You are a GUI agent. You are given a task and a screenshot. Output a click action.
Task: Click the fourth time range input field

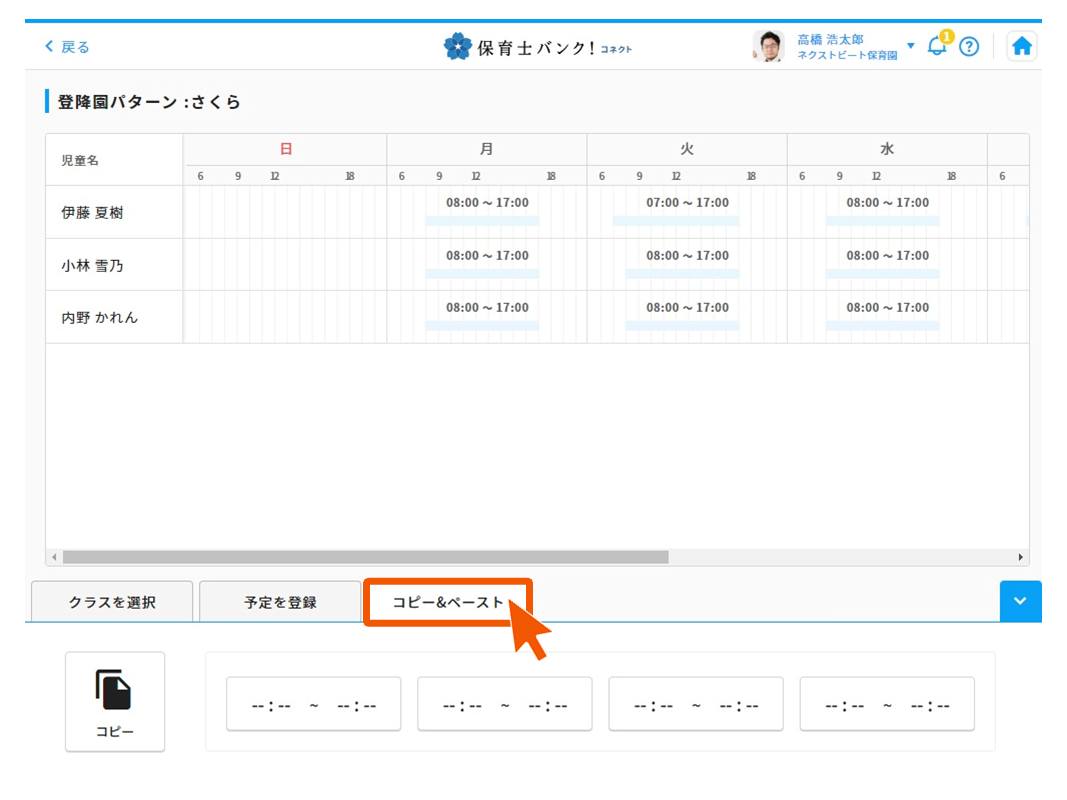tap(886, 704)
